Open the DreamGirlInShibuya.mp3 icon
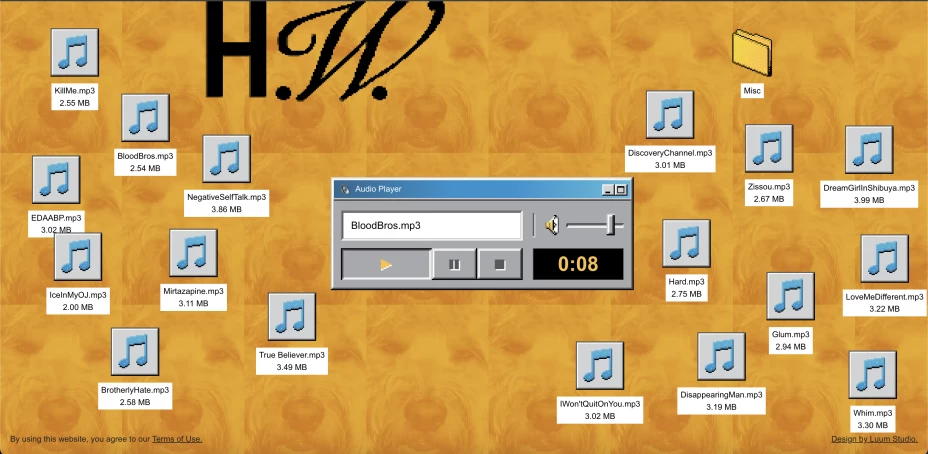Viewport: 928px width, 454px height. (869, 150)
